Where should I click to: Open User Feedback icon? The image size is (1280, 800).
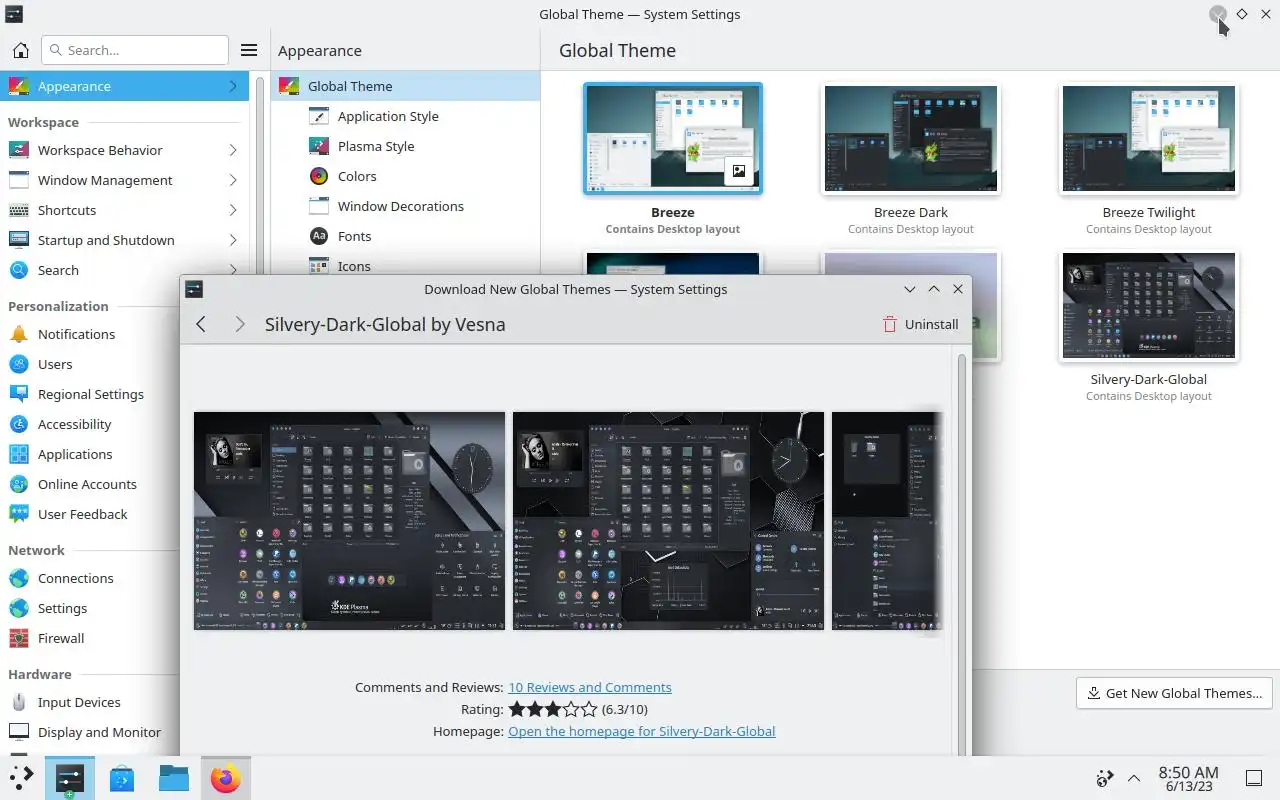point(19,514)
